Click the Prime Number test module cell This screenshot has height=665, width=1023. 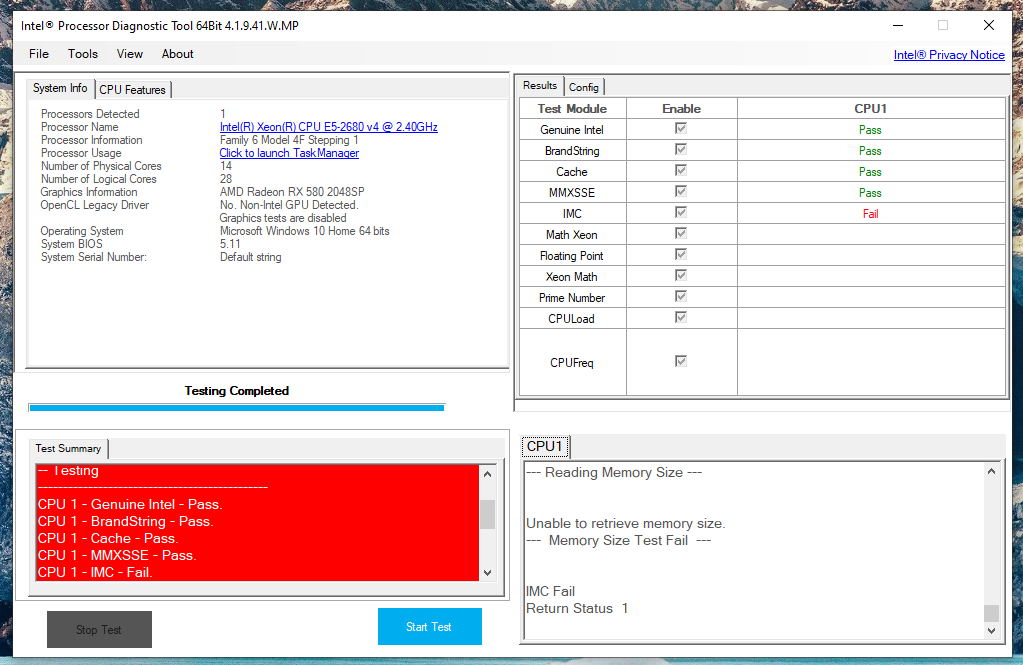coord(572,298)
